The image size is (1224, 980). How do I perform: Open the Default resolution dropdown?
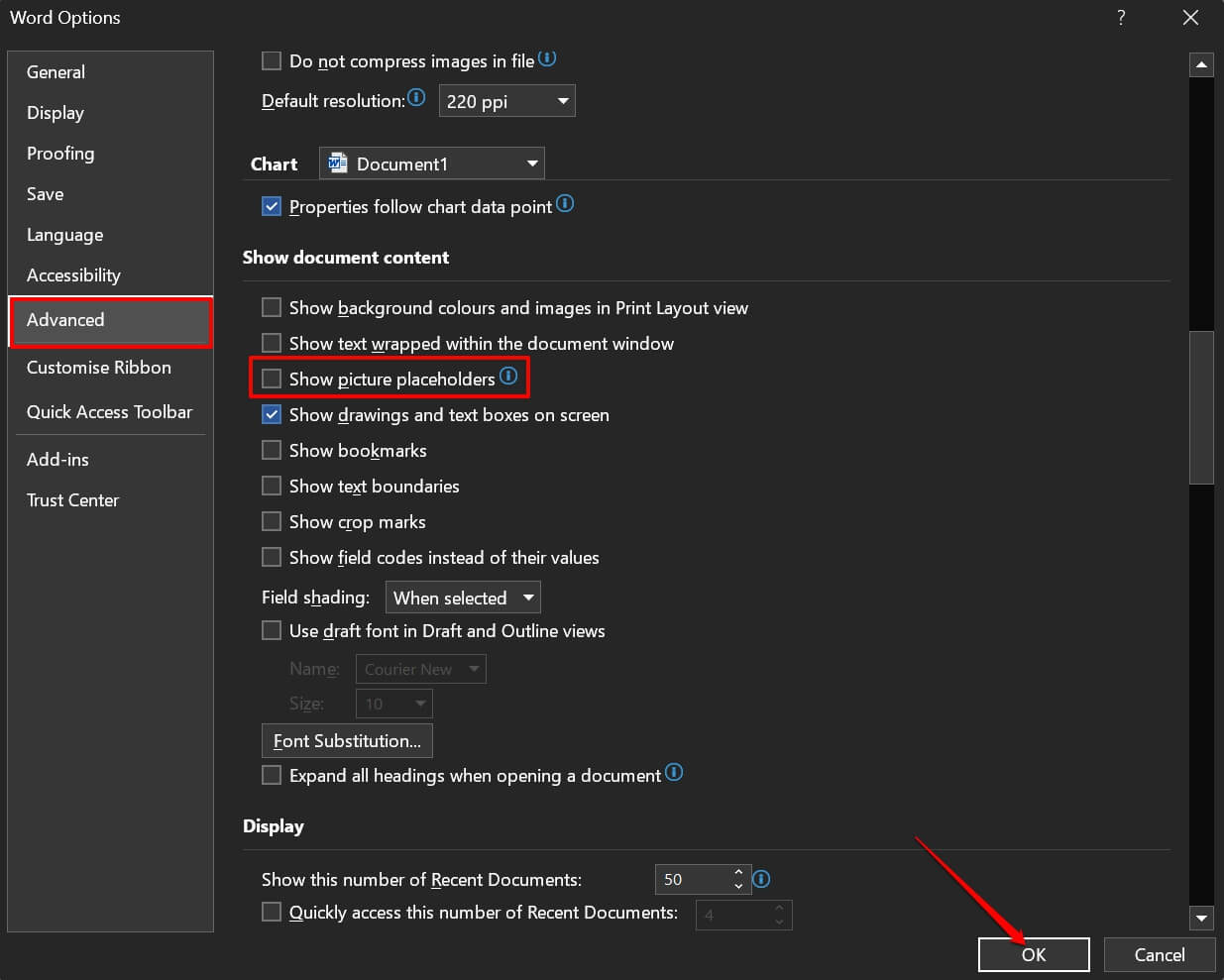pyautogui.click(x=561, y=100)
